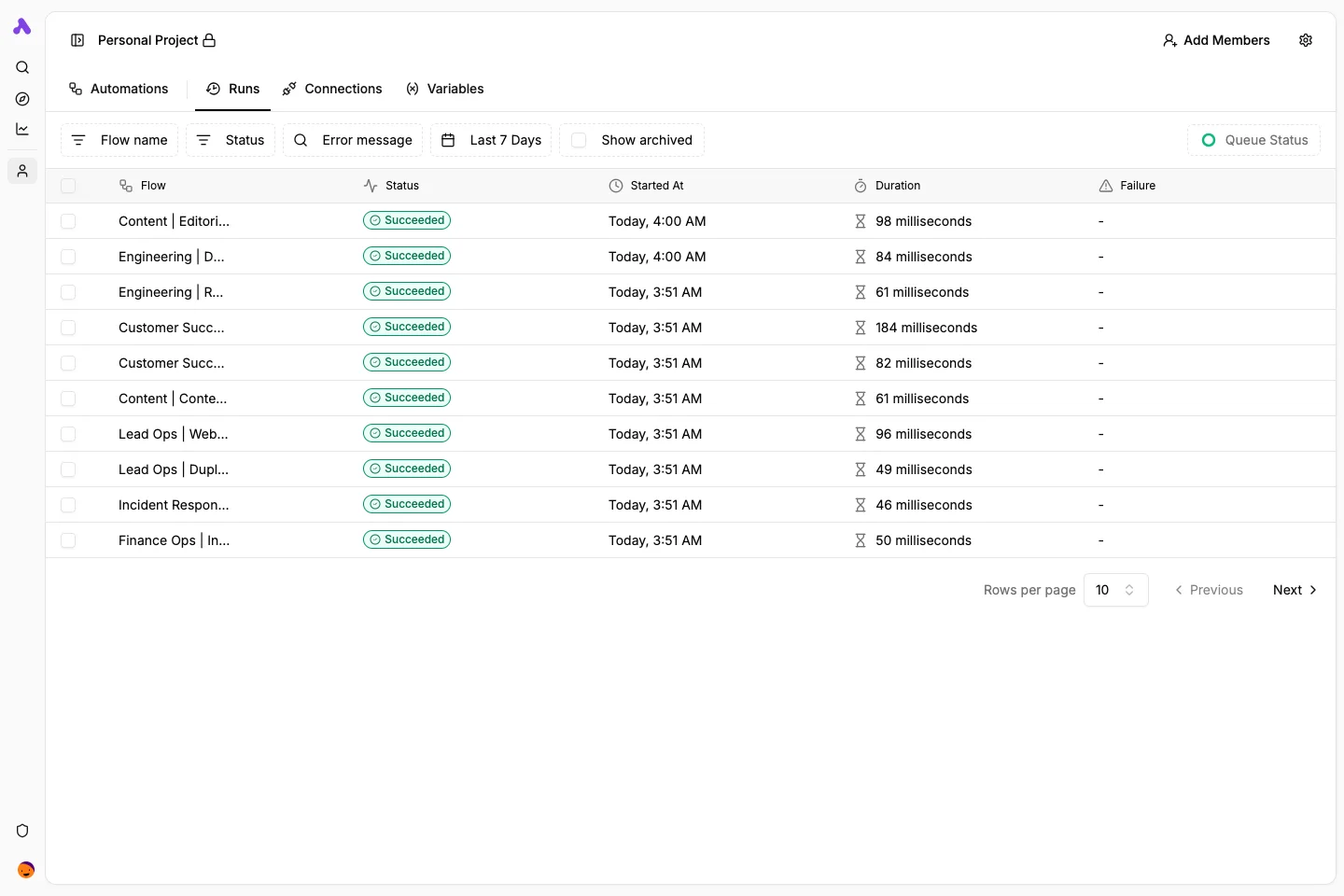Click the Add Members button
Screen dimensions: 1344x896
[1216, 40]
